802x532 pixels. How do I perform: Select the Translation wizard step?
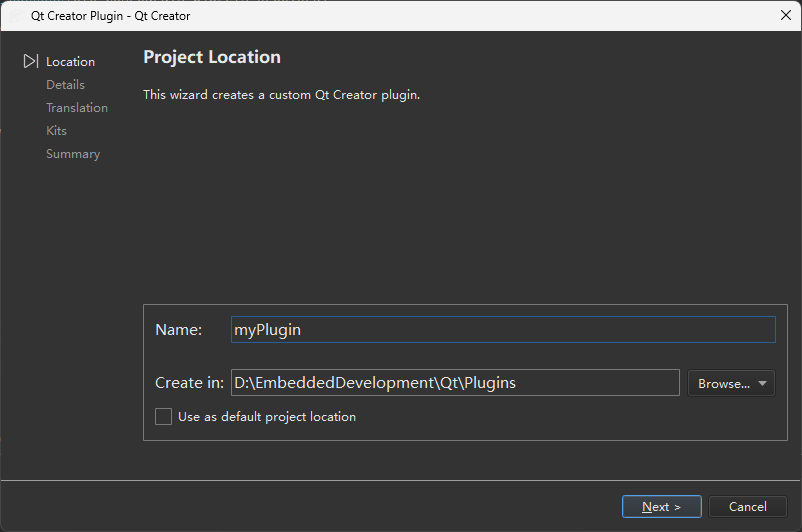[x=77, y=108]
